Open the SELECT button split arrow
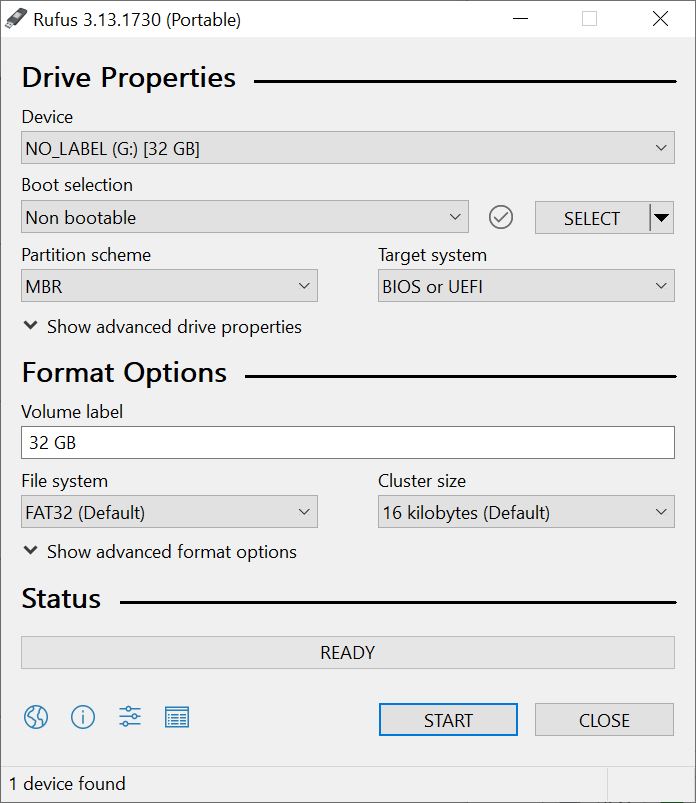Image resolution: width=696 pixels, height=803 pixels. [662, 218]
